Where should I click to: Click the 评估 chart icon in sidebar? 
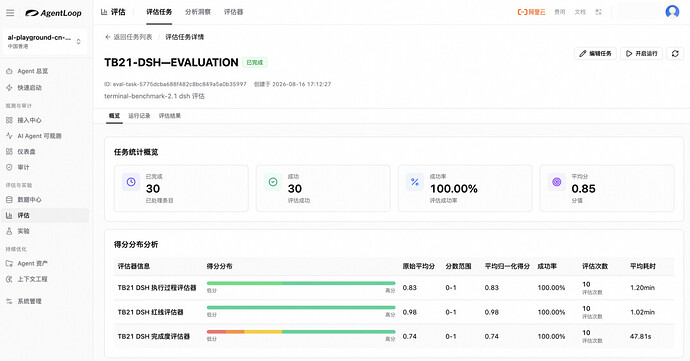click(x=9, y=215)
